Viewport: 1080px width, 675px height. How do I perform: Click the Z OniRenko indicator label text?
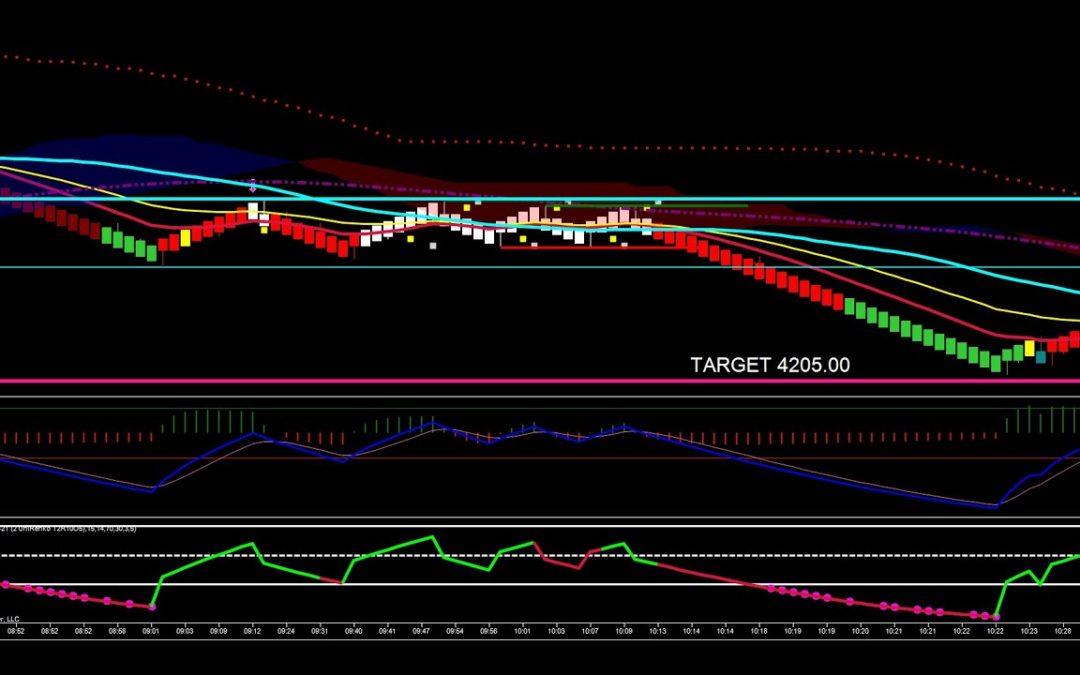(x=70, y=528)
